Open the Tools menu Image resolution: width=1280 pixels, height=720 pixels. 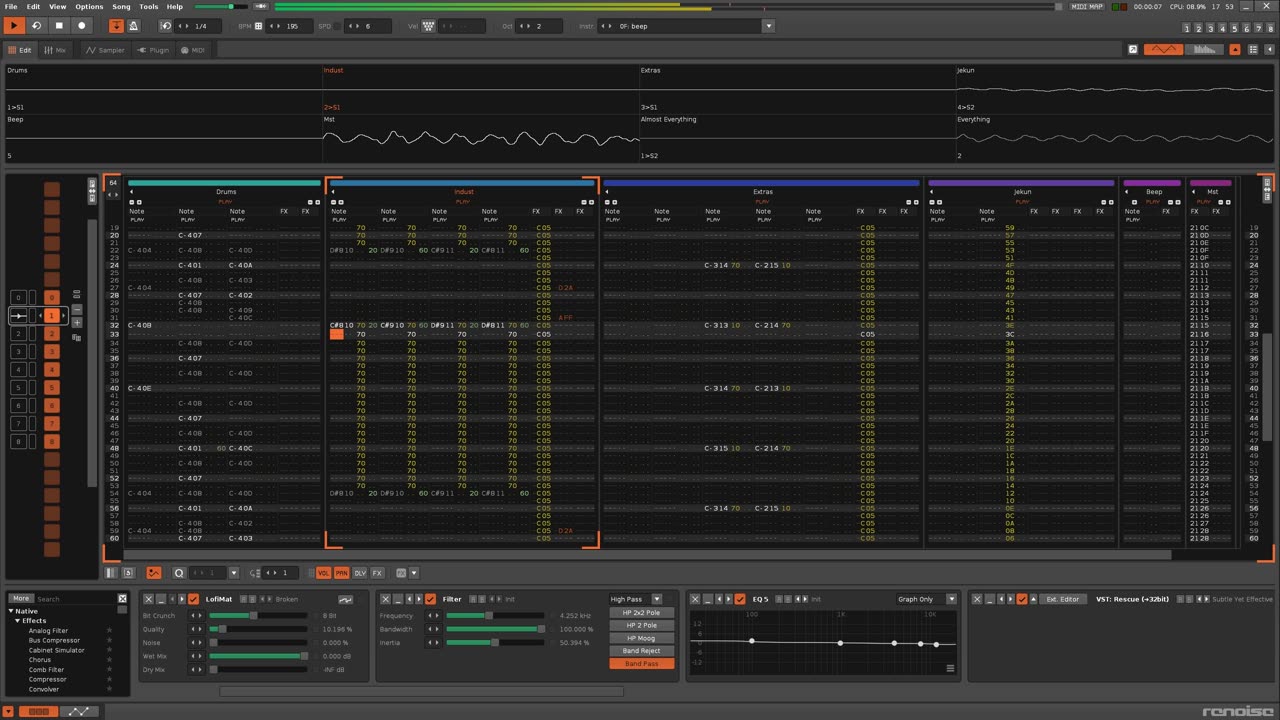(148, 6)
